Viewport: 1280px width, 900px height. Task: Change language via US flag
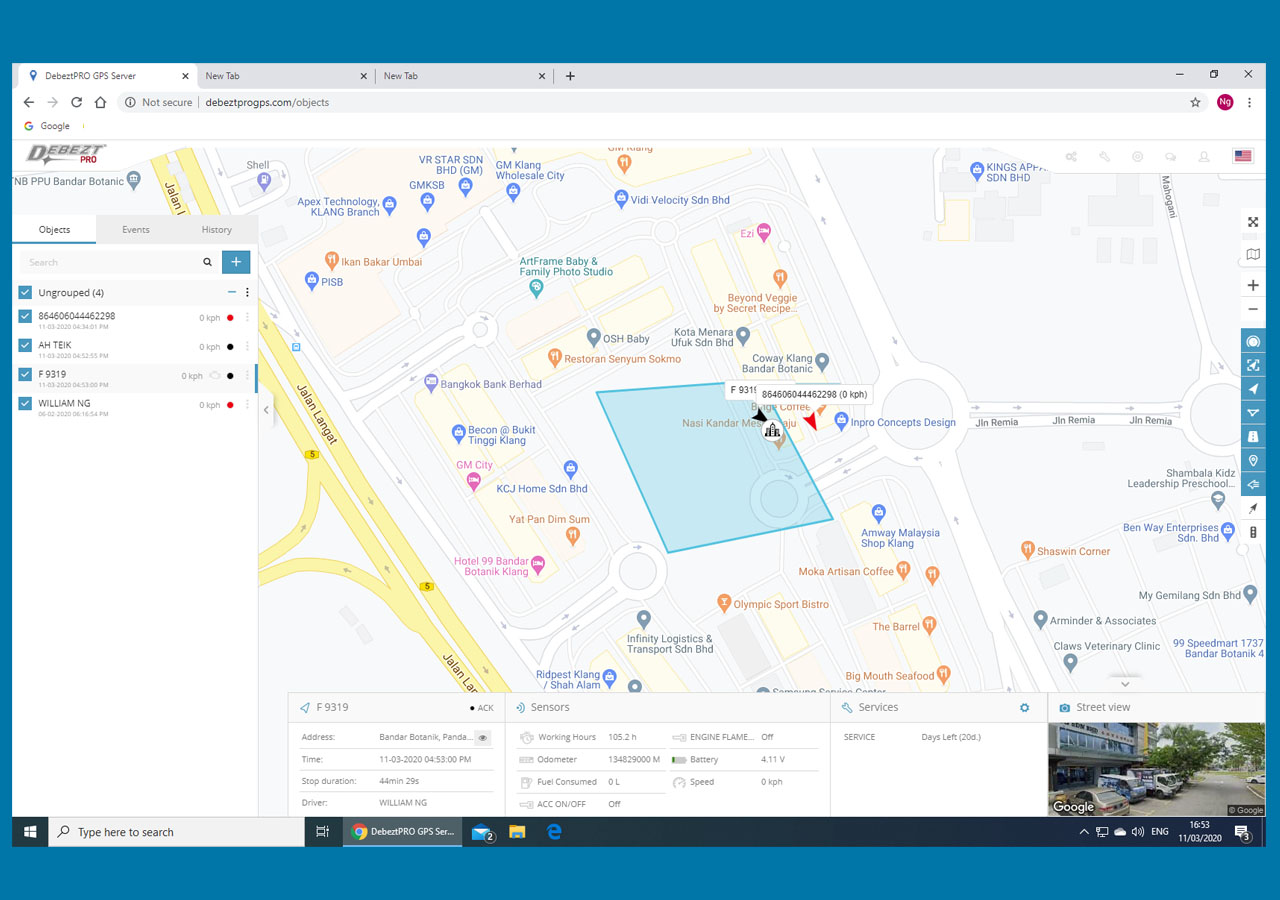click(x=1243, y=156)
